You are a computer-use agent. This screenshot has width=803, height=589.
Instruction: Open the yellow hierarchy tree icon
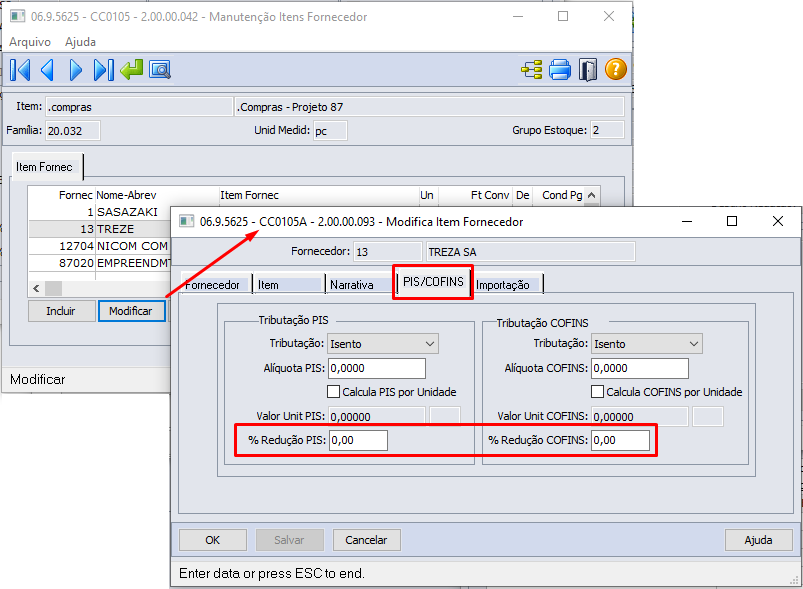pyautogui.click(x=532, y=70)
